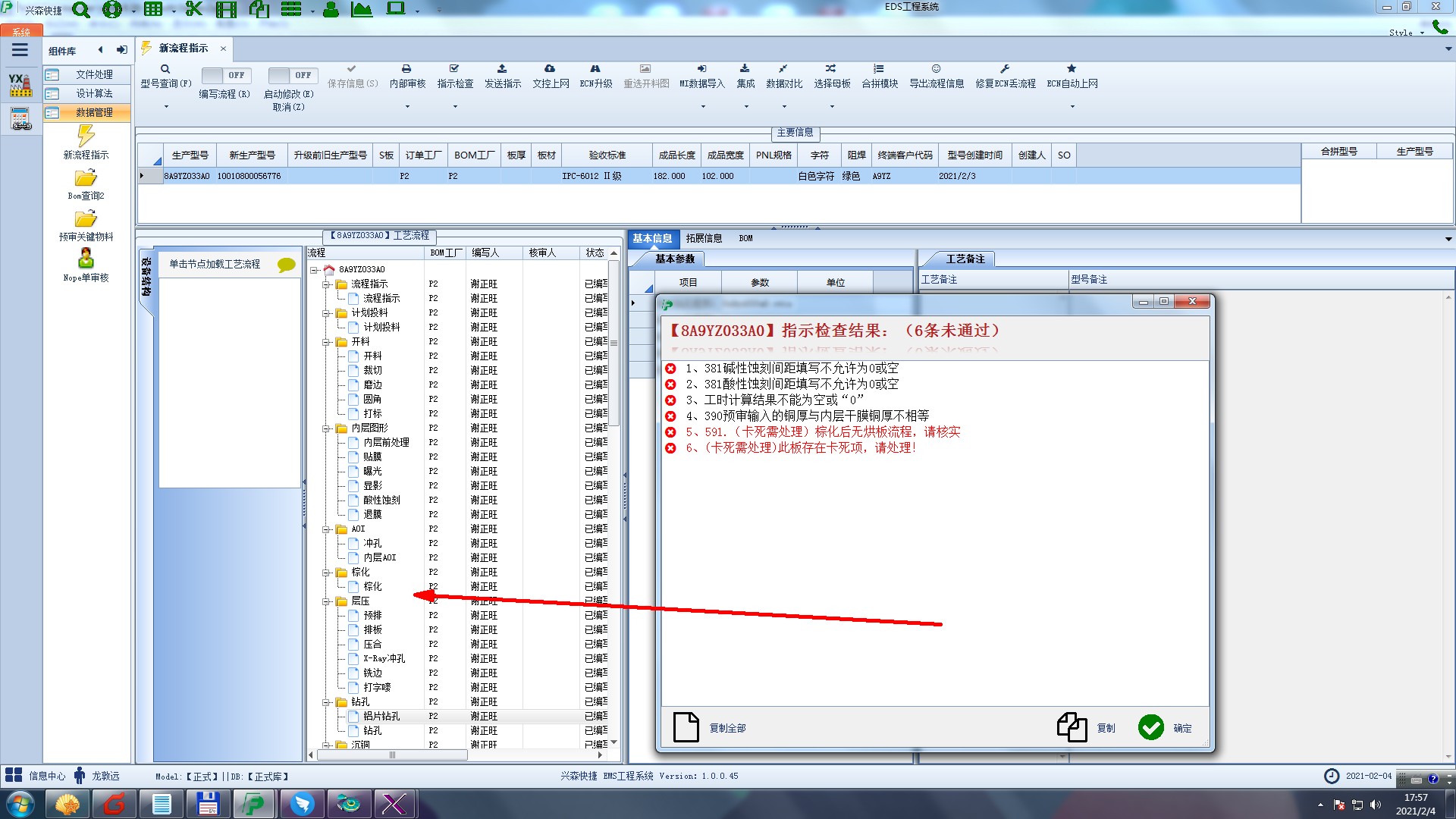
Task: Click the 文控上网 upload icon
Action: click(550, 69)
